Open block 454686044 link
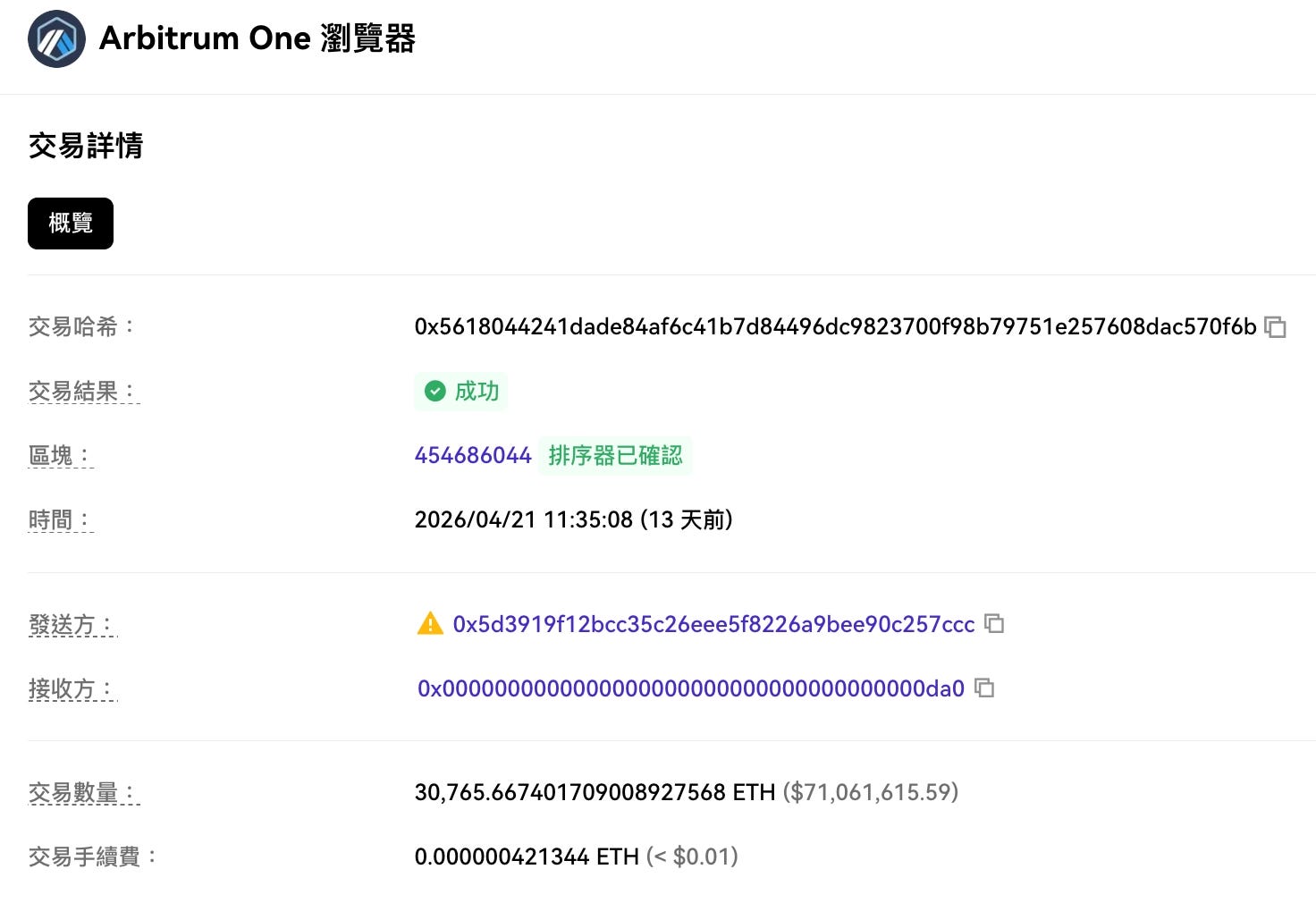The height and width of the screenshot is (903, 1316). point(473,455)
